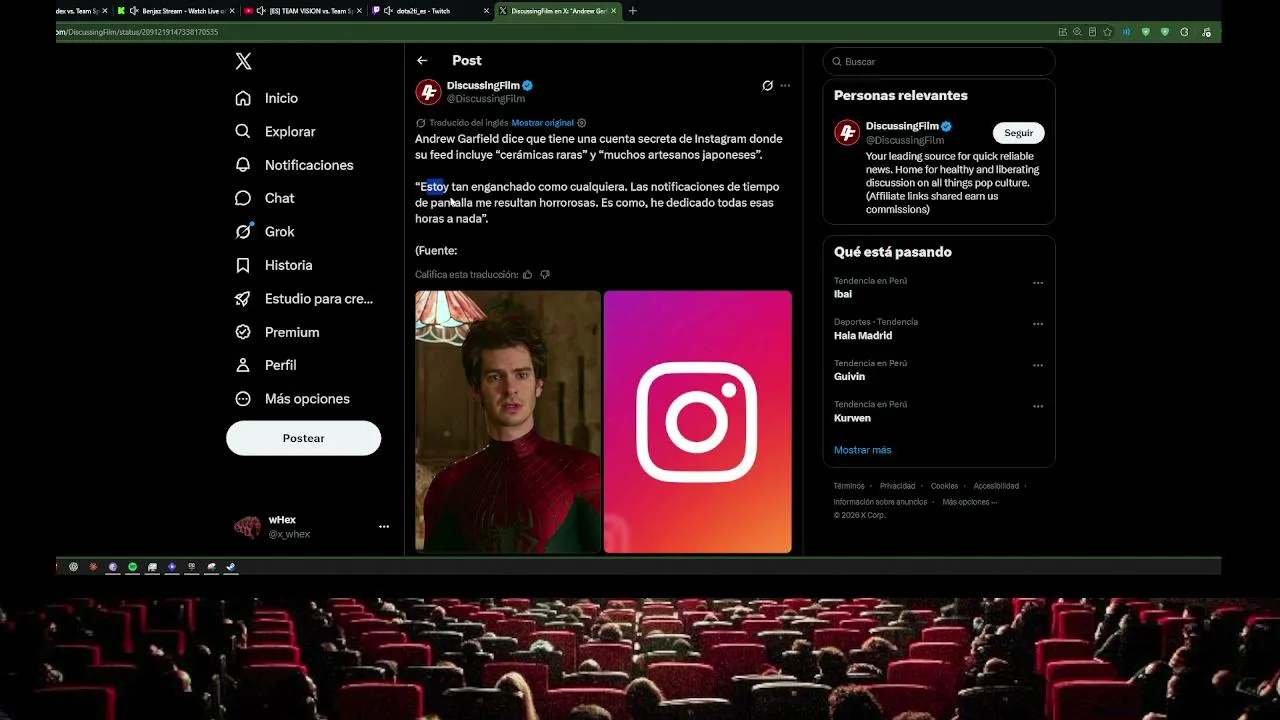Screen dimensions: 1280x720
Task: Open the Accesibilidad footer link
Action: click(x=996, y=486)
